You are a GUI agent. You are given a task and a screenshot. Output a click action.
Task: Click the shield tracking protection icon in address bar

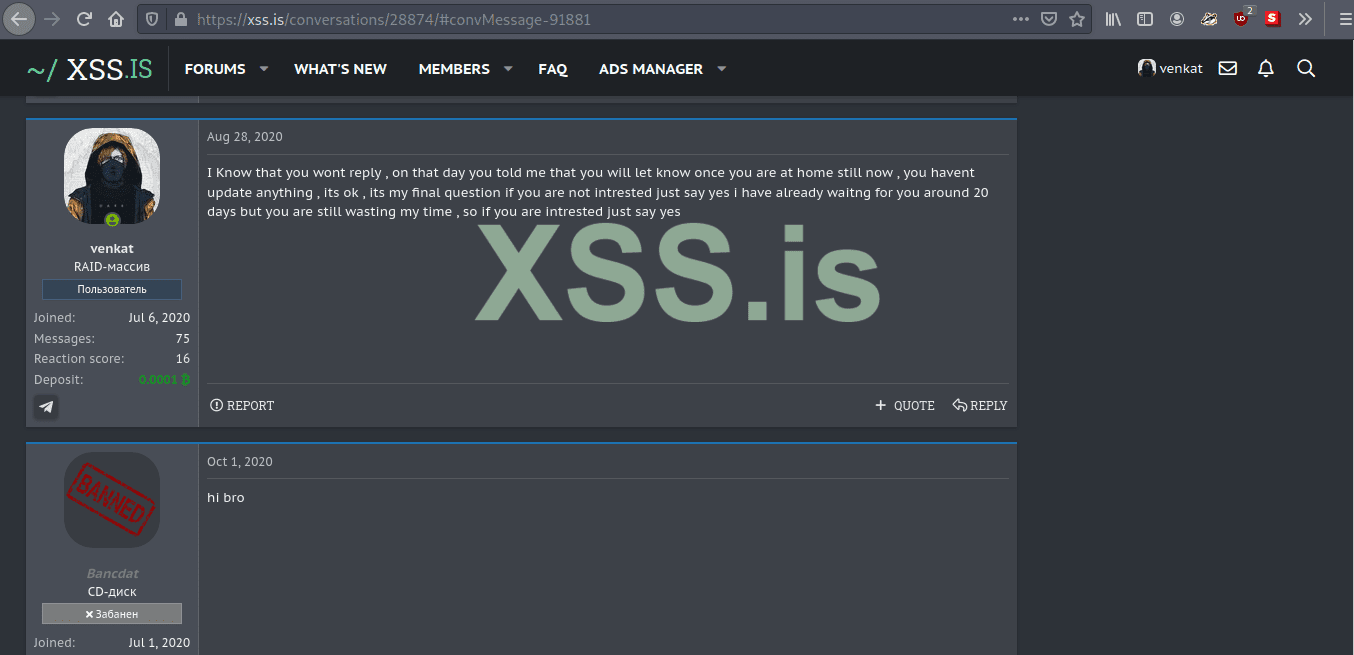151,19
